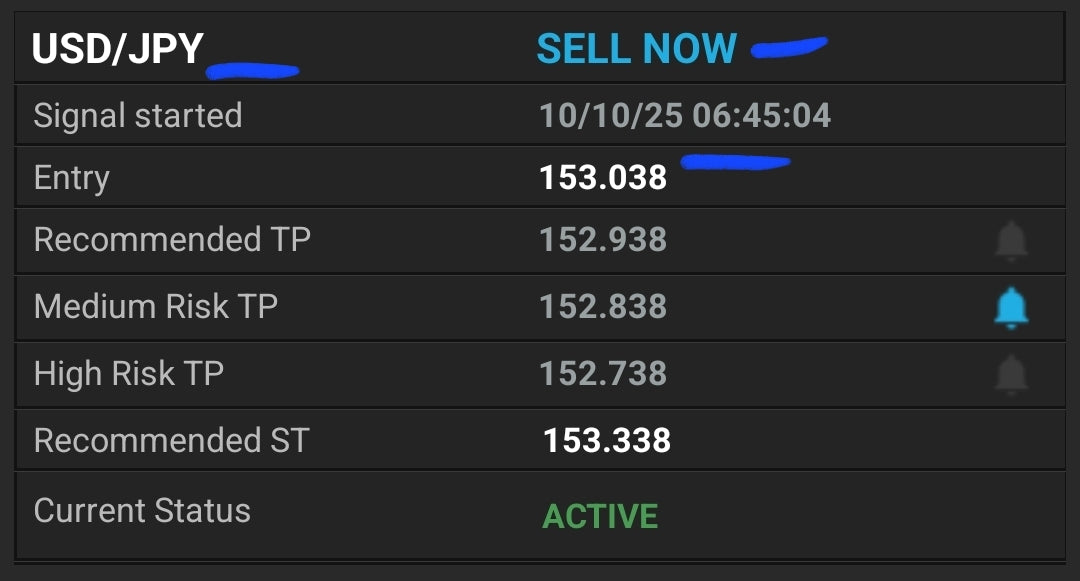Click the 10/10/25 06:45:04 timestamp
This screenshot has height=581, width=1080.
(x=685, y=116)
